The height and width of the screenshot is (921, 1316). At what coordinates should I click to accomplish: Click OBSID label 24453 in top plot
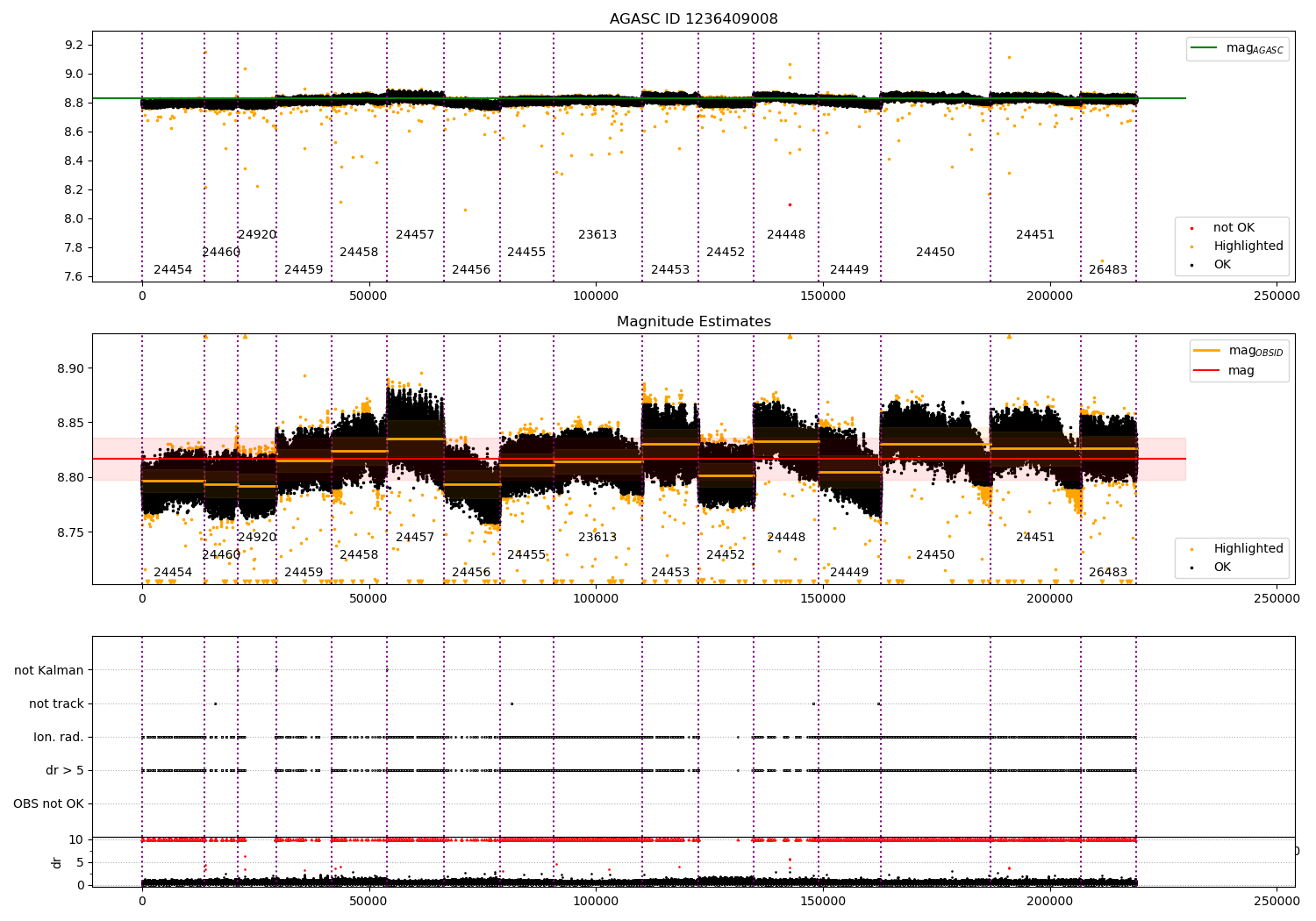coord(670,269)
